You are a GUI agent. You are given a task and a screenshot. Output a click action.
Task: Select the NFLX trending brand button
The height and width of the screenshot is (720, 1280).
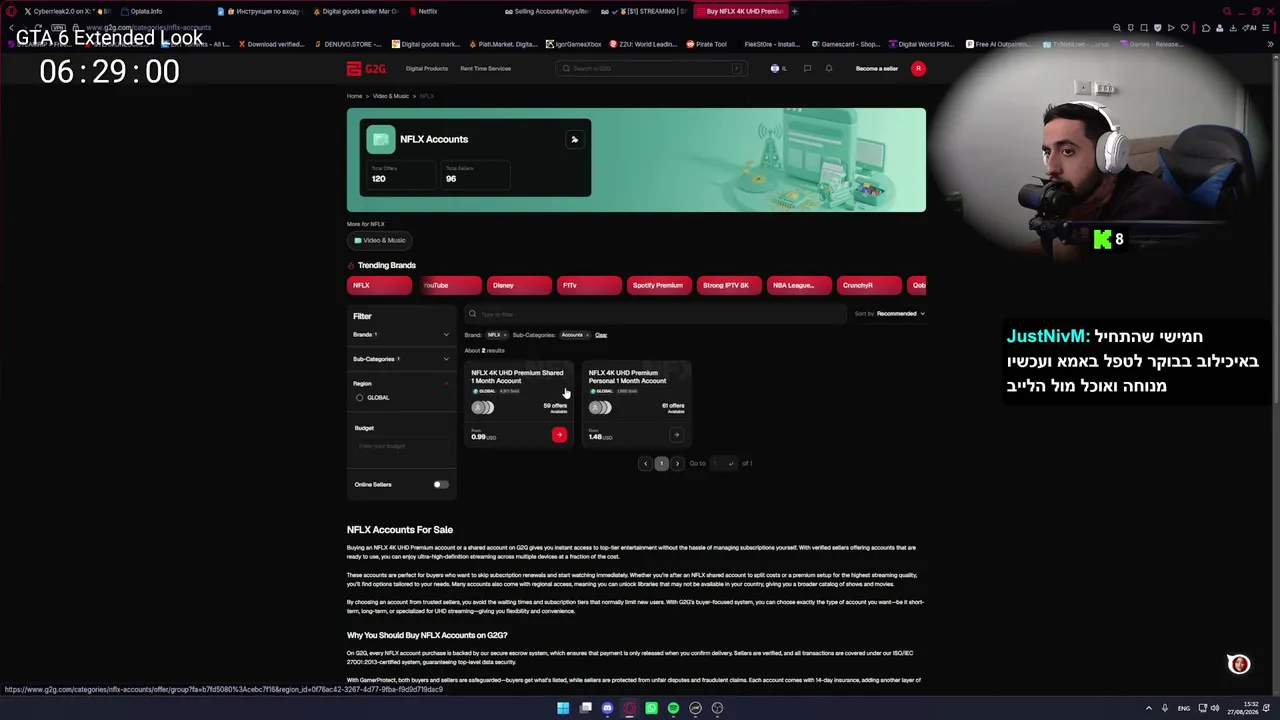379,285
